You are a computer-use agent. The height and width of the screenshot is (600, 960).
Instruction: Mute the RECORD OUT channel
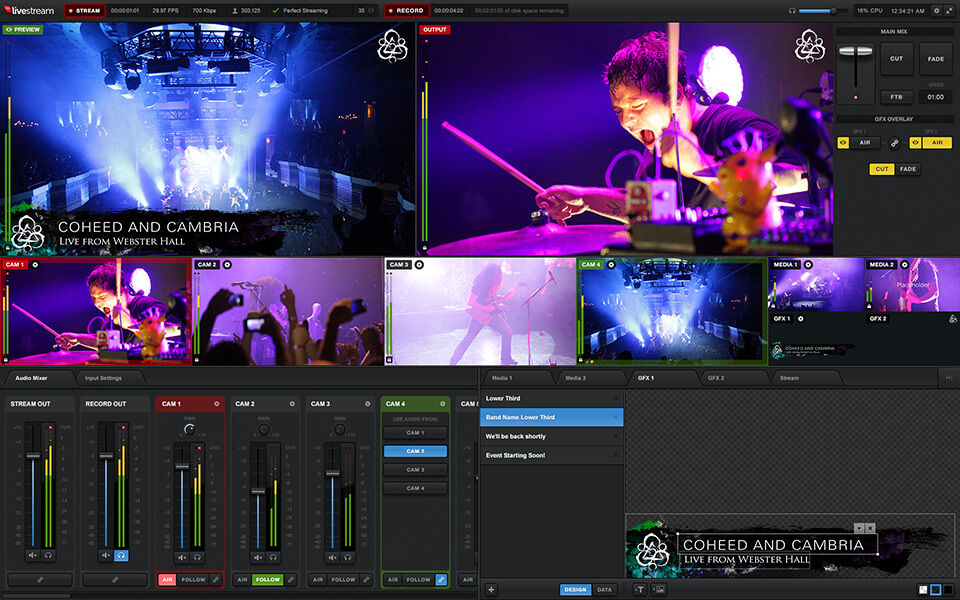pyautogui.click(x=107, y=555)
